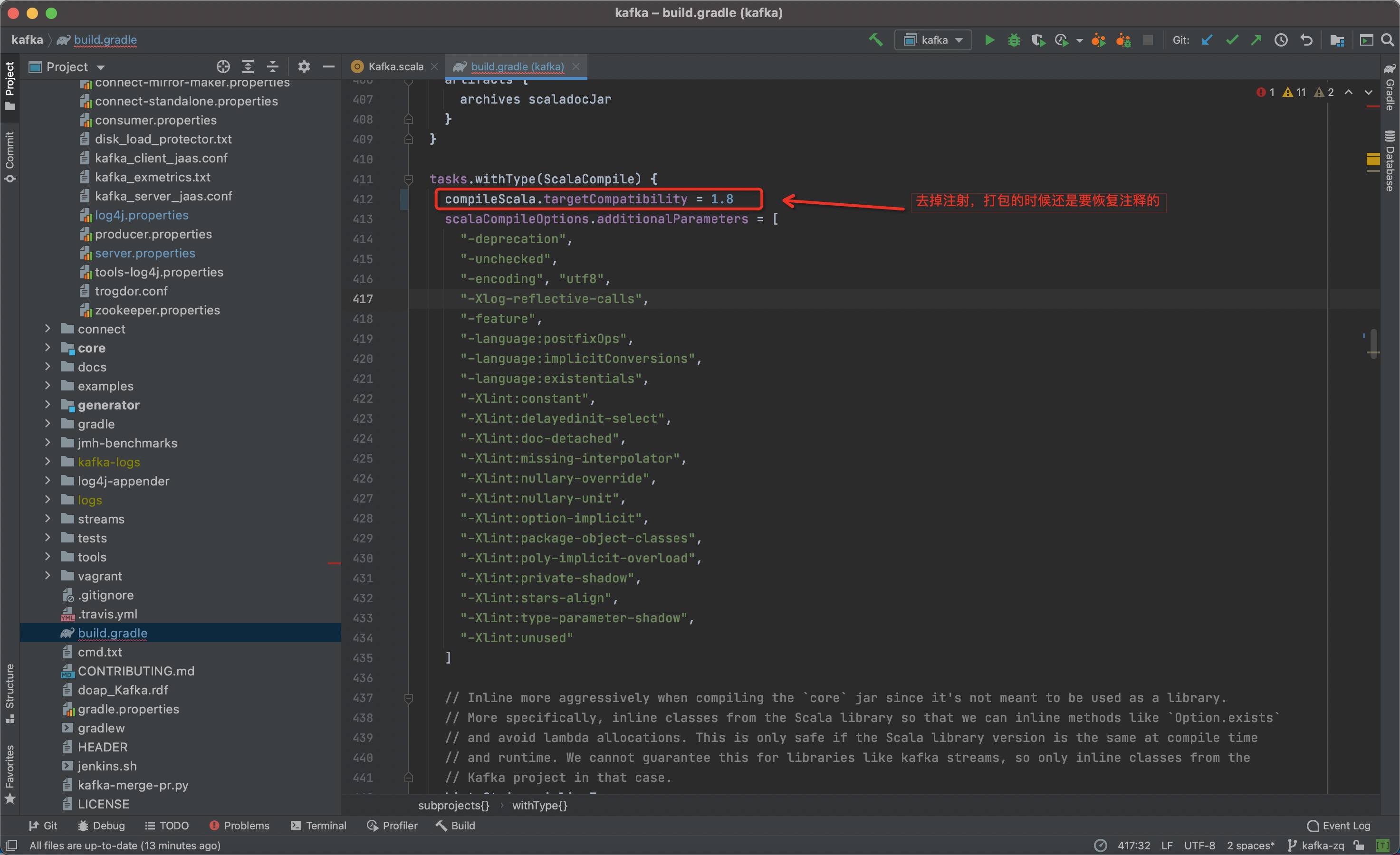Push commits with the green up arrow
This screenshot has height=855, width=1400.
pos(1256,40)
